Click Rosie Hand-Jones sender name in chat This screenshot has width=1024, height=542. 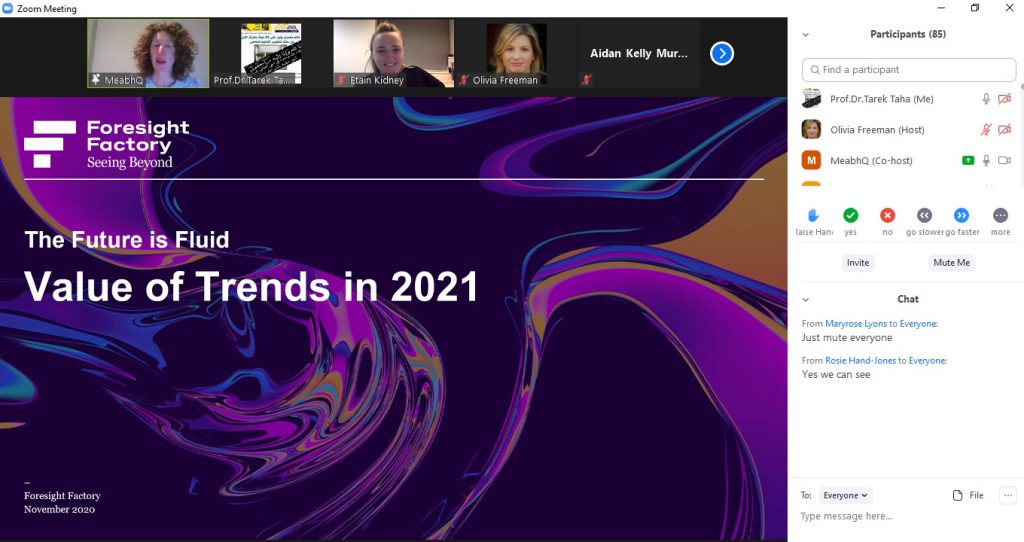click(x=860, y=360)
